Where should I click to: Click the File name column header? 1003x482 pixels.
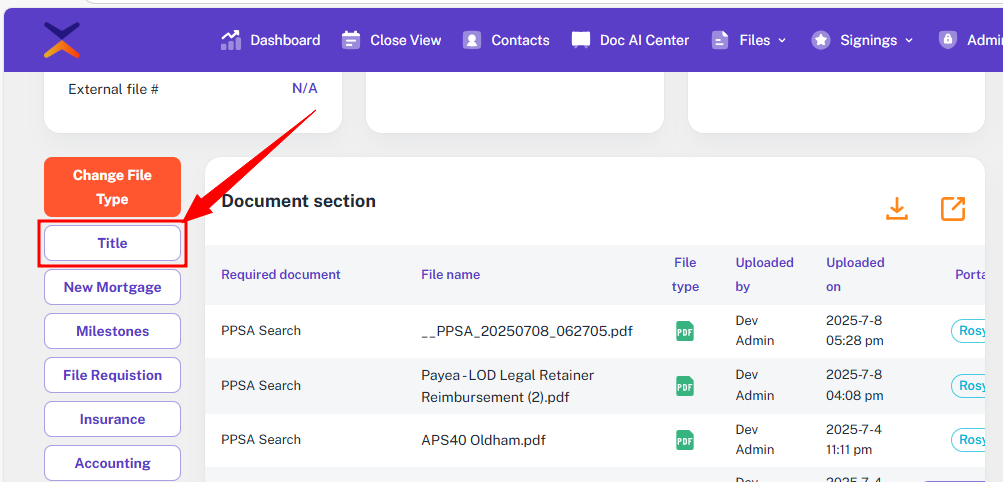450,274
